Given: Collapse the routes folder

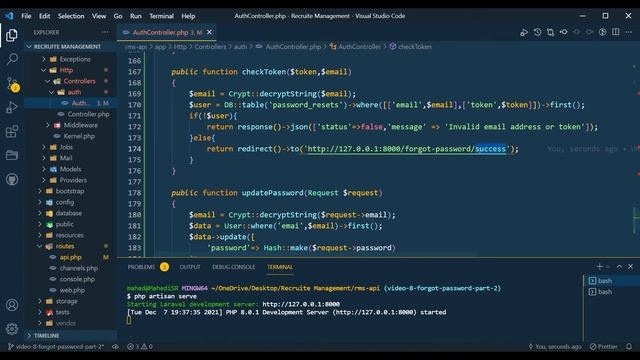Looking at the screenshot, I should click(x=65, y=247).
